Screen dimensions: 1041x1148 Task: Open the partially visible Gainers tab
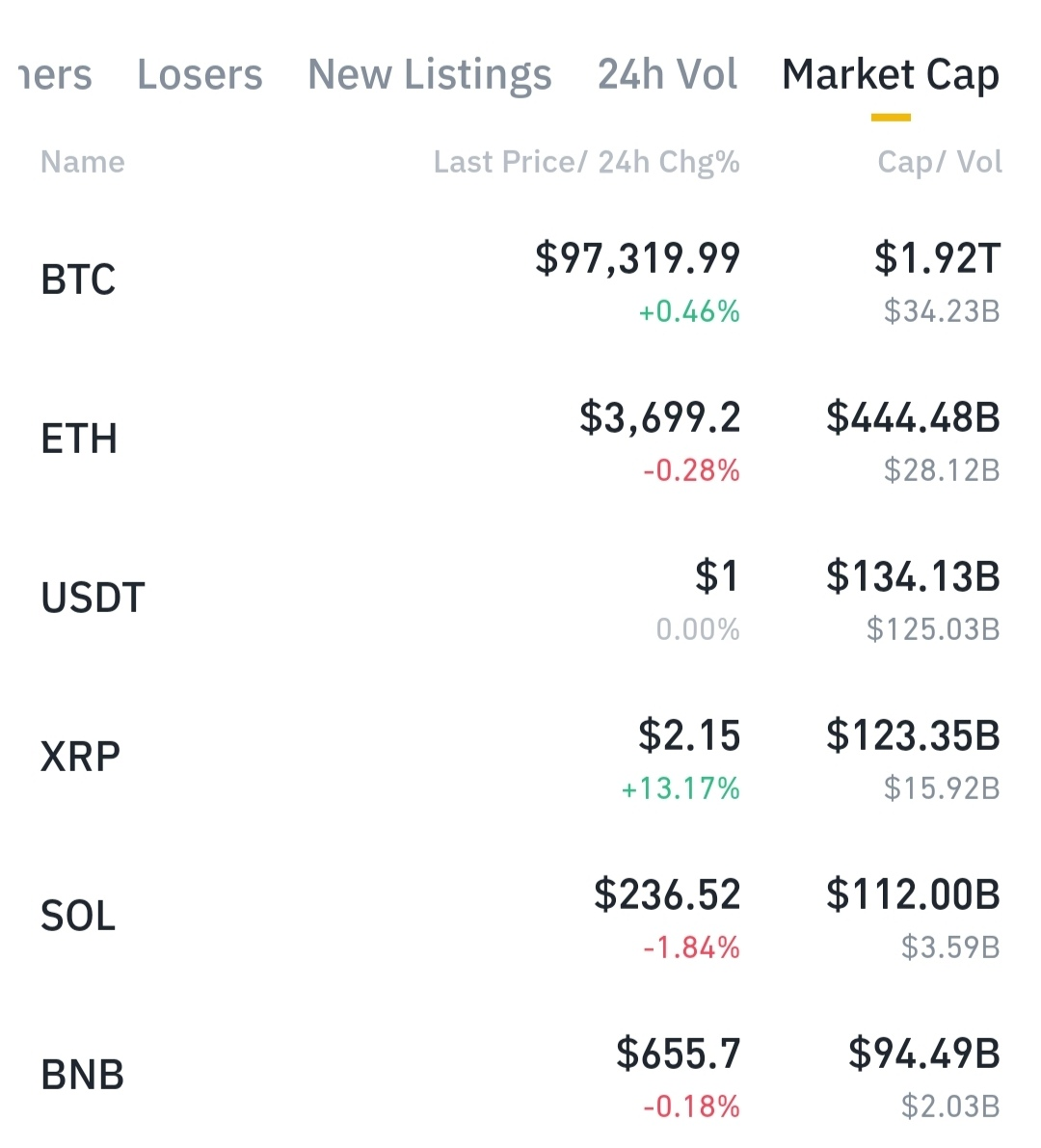click(54, 74)
